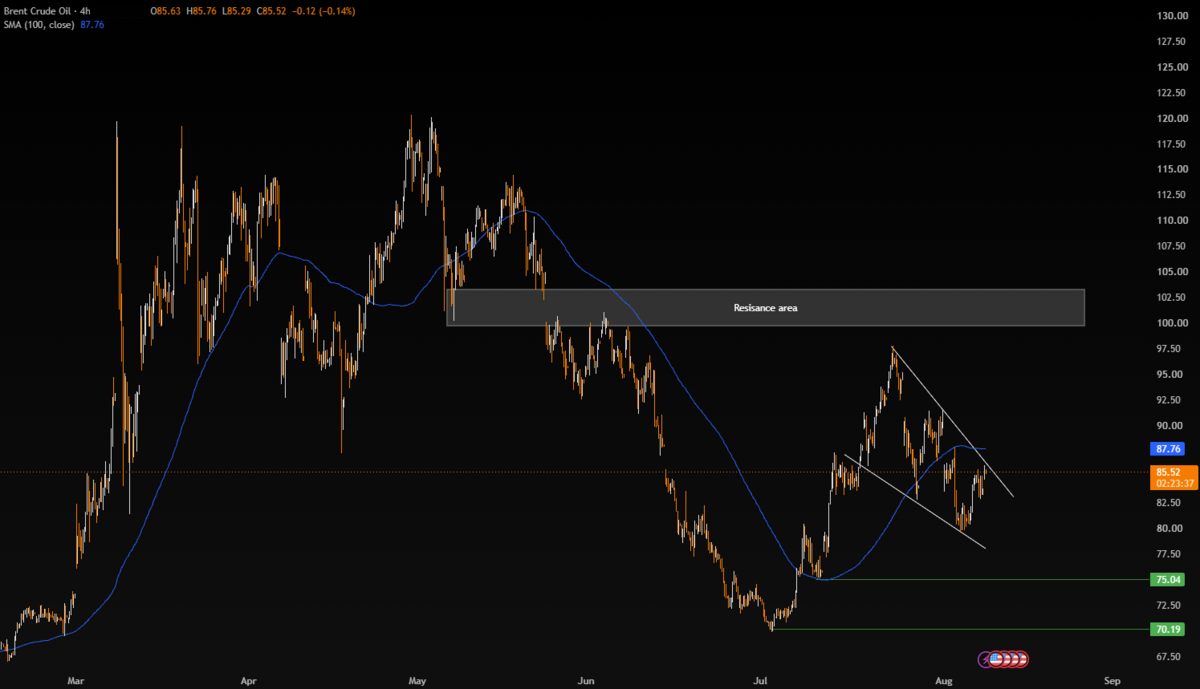Screen dimensions: 1200x689
Task: Click the Jun label on time axis
Action: pyautogui.click(x=586, y=680)
